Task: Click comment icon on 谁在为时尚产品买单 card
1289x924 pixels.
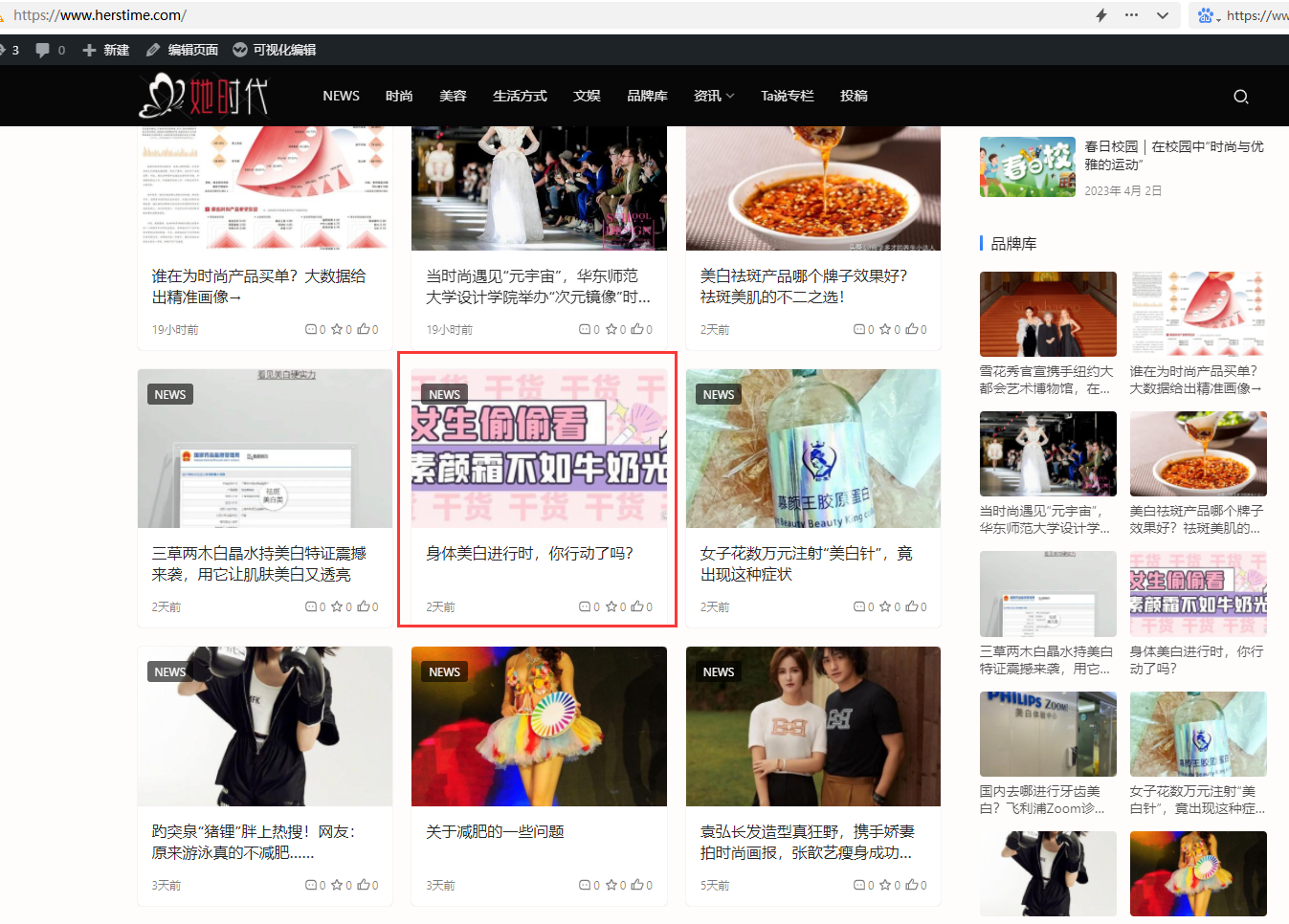Action: tap(310, 329)
